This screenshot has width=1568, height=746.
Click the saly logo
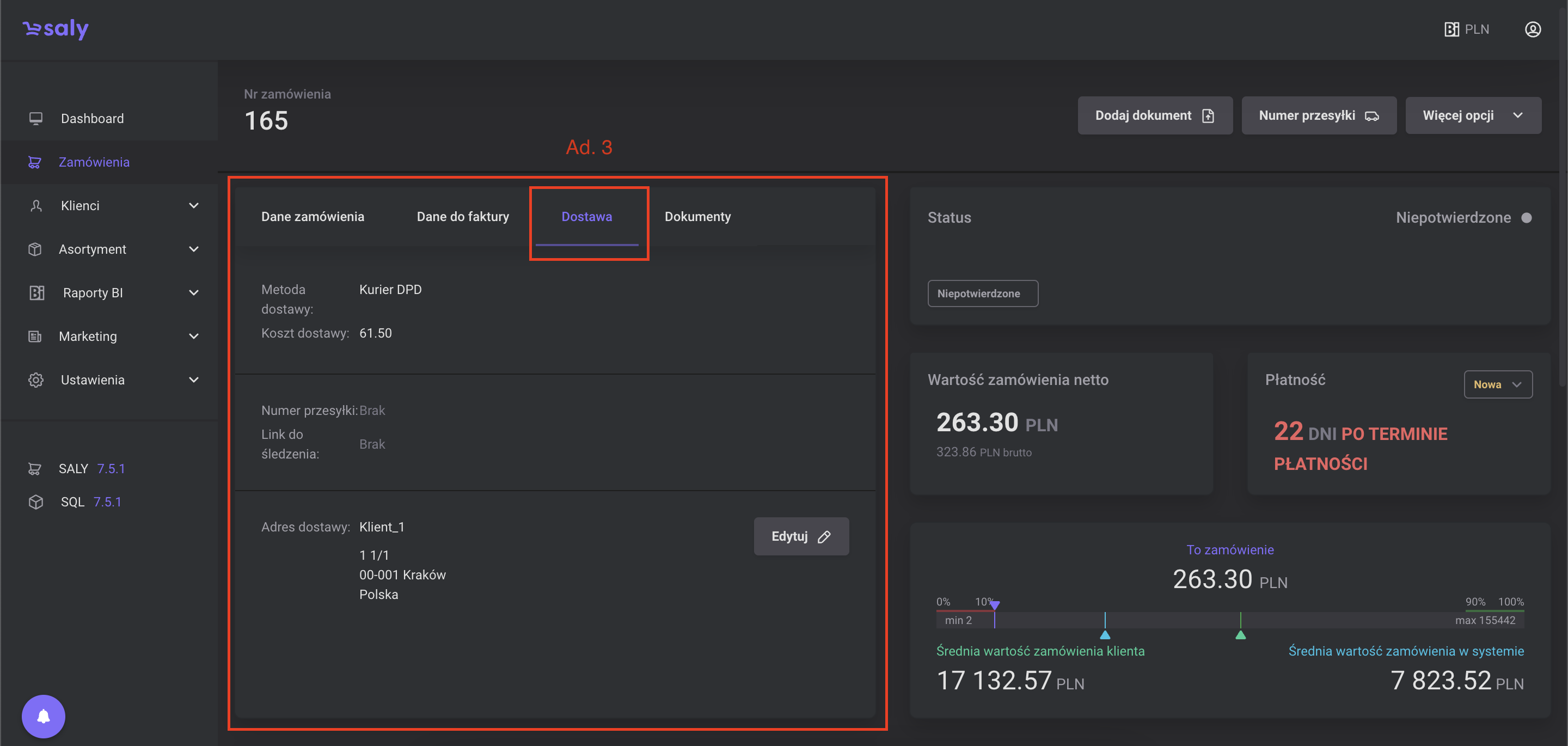[x=56, y=29]
